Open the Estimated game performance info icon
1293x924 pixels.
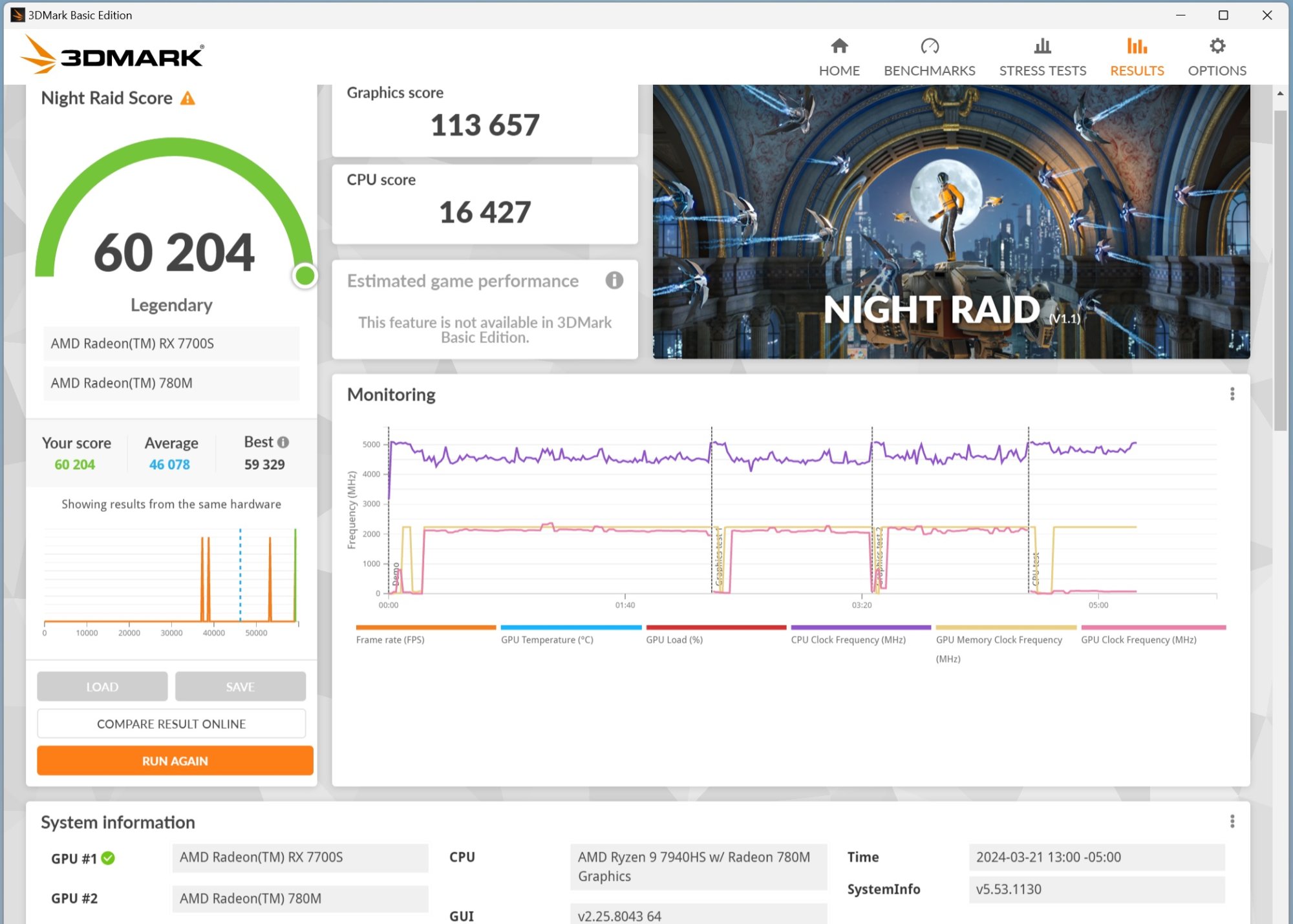[x=614, y=280]
